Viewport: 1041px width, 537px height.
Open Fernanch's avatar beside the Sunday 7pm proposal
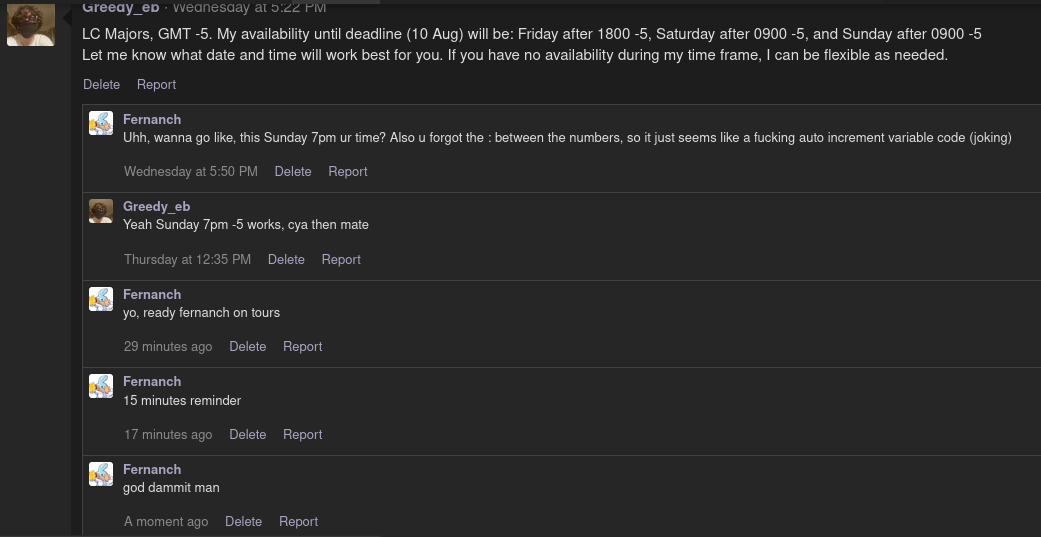pos(101,123)
